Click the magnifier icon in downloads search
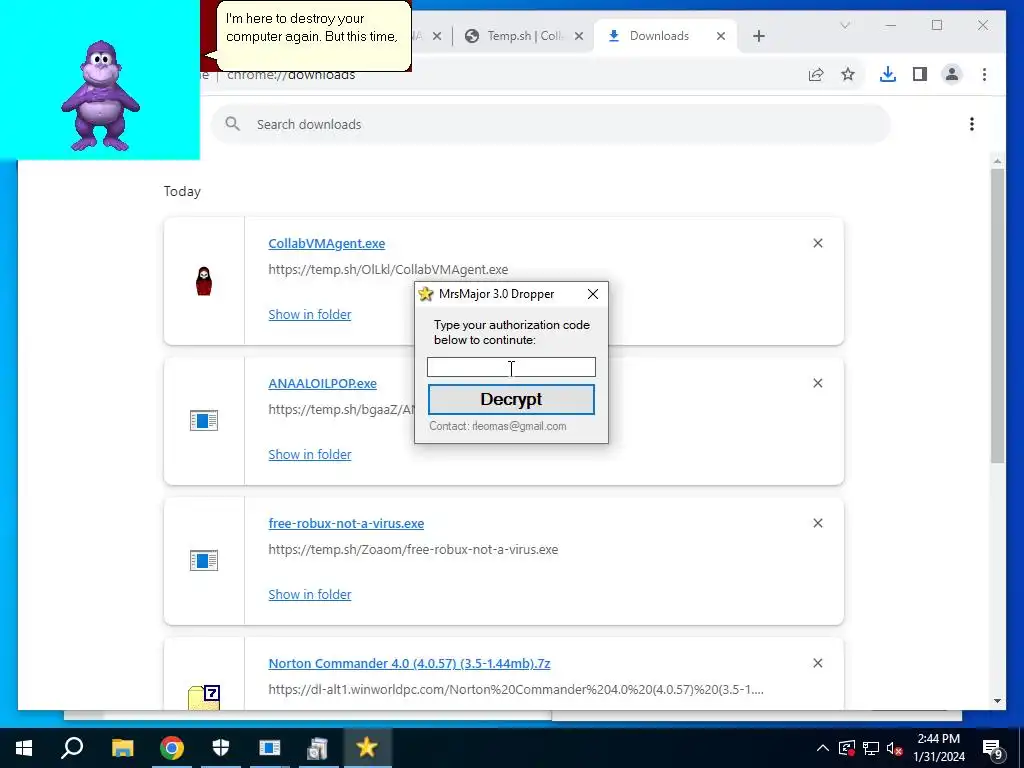The image size is (1024, 768). [x=232, y=123]
